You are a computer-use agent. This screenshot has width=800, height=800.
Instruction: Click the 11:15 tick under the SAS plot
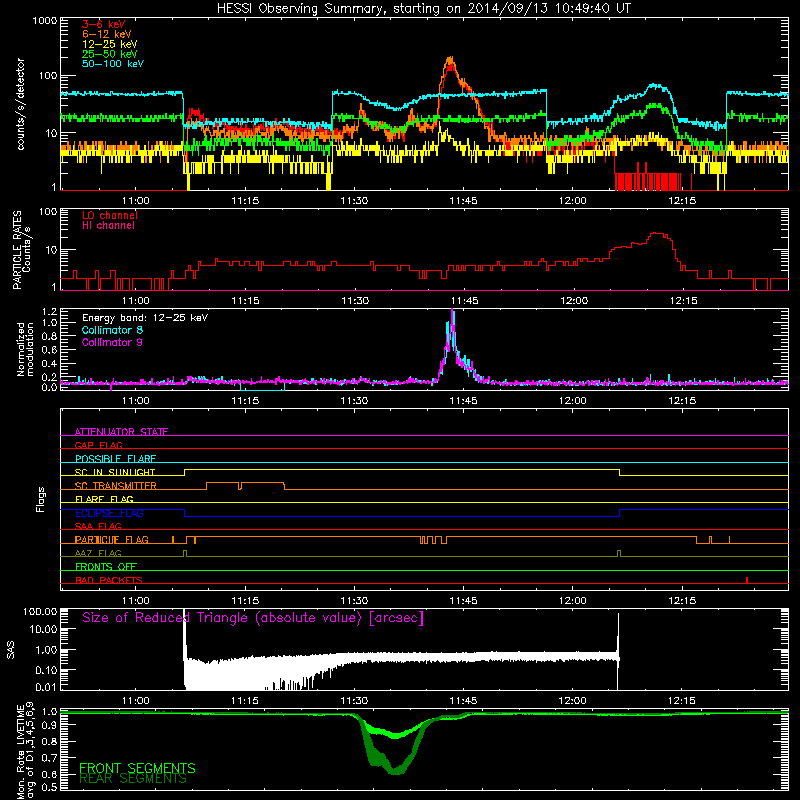click(245, 701)
